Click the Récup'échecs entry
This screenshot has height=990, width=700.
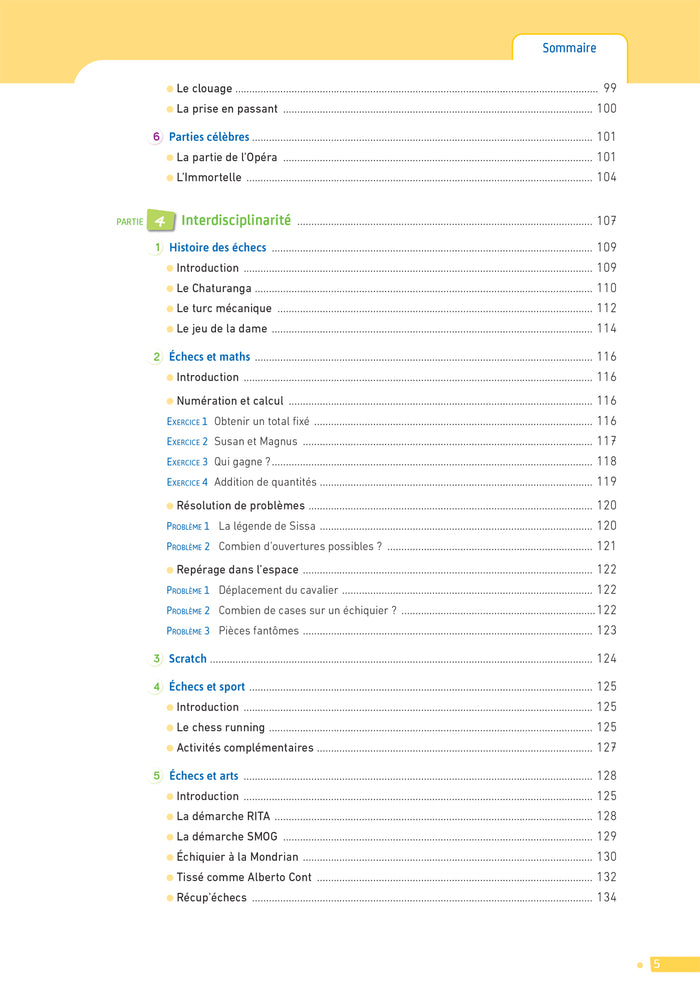click(x=211, y=898)
